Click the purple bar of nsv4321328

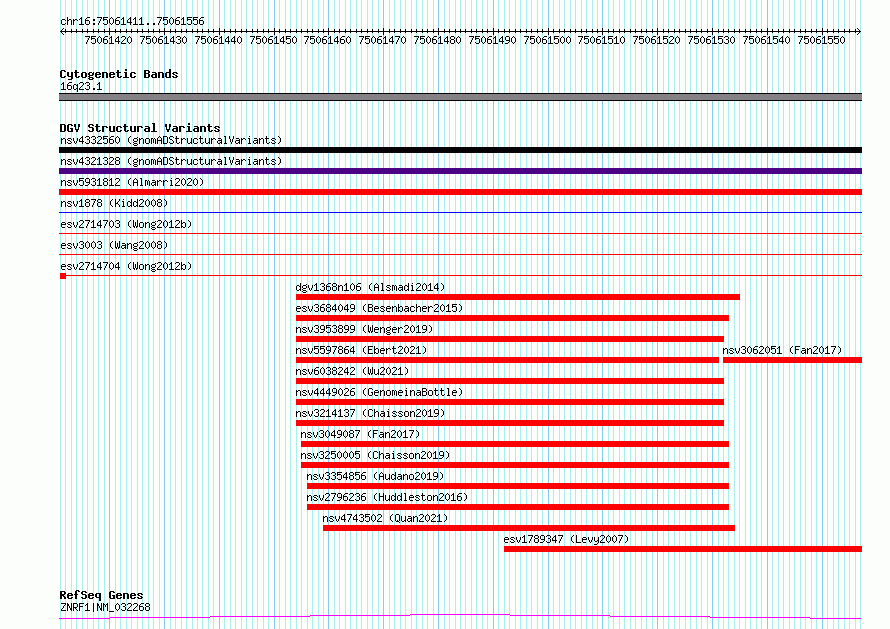(x=460, y=171)
